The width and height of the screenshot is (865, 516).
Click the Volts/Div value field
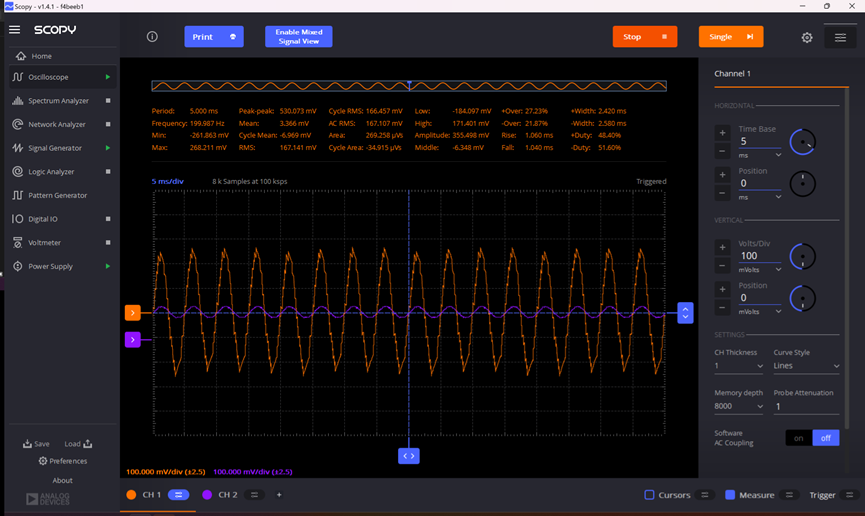[760, 256]
